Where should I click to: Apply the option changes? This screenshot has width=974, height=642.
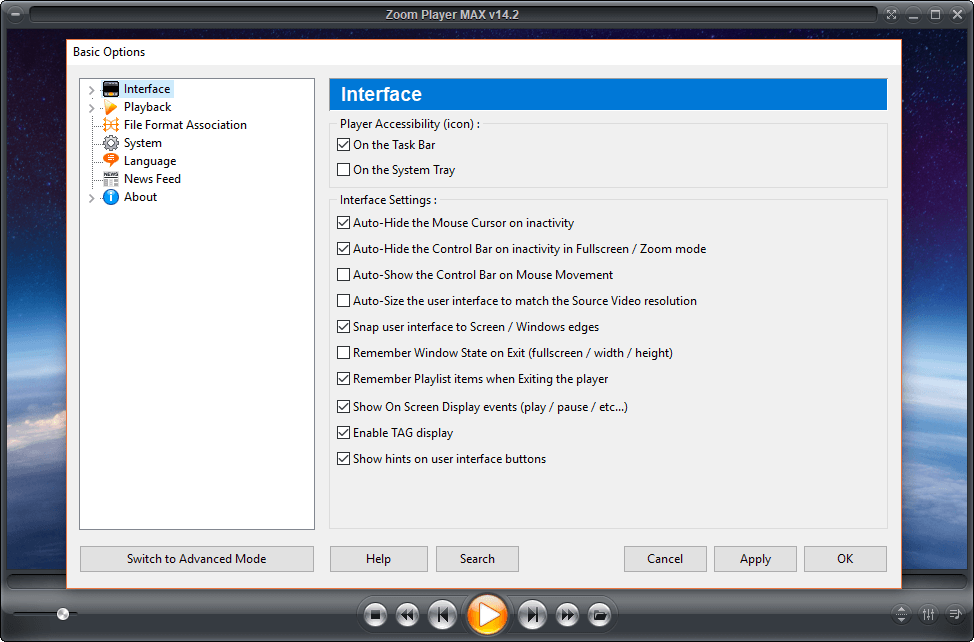tap(755, 559)
